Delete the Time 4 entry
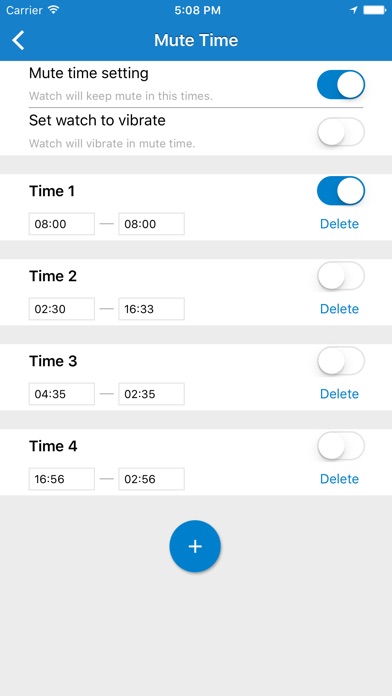Image resolution: width=392 pixels, height=696 pixels. [340, 478]
